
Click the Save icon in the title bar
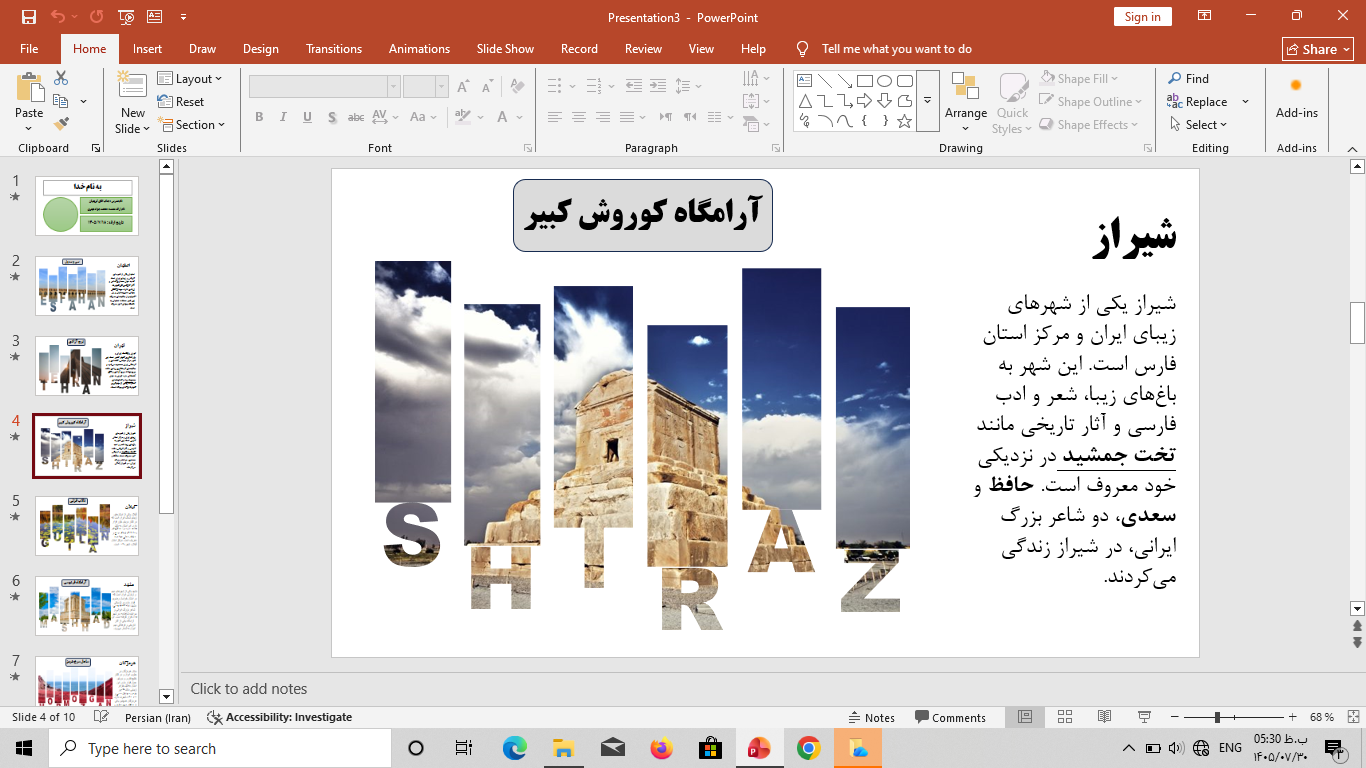tap(28, 17)
